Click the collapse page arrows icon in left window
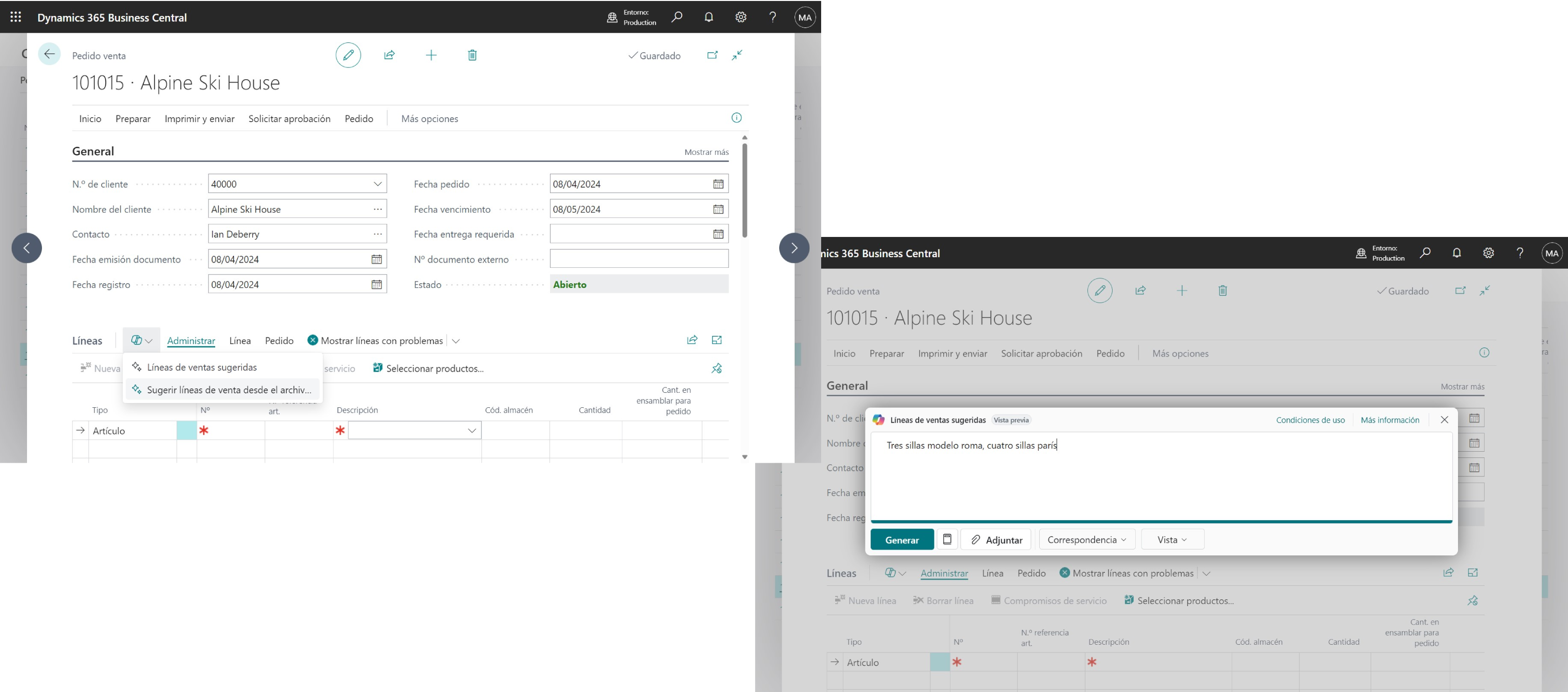Screen dimensions: 1568x692 tap(737, 55)
